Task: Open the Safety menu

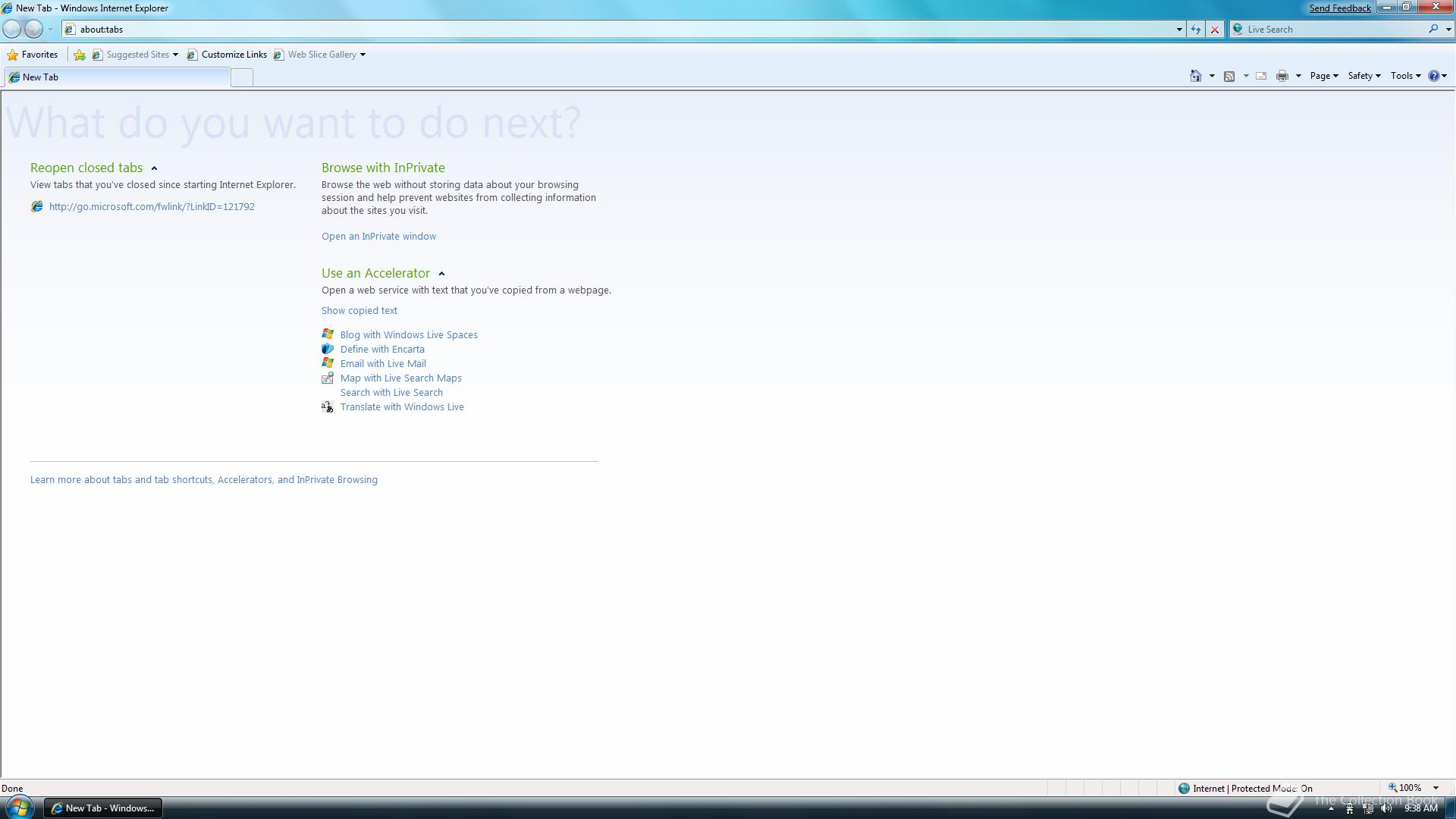Action: pyautogui.click(x=1363, y=76)
